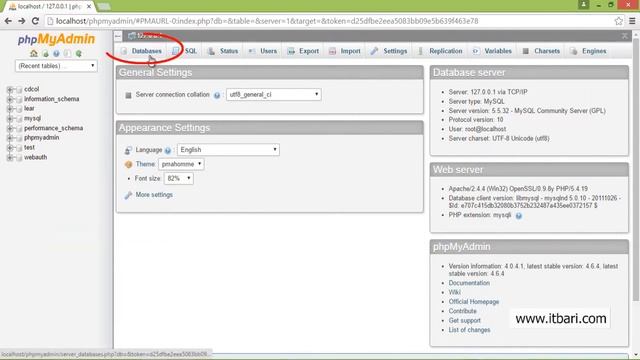
Task: Reload the page with browser refresh
Action: tap(35, 21)
